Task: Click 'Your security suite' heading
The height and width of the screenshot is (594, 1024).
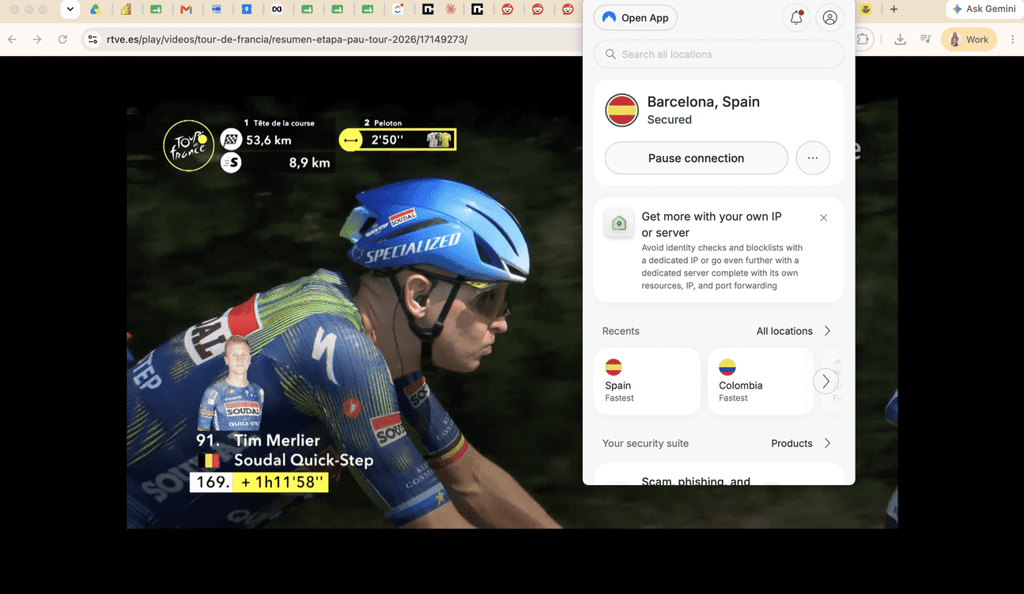Action: click(x=645, y=443)
